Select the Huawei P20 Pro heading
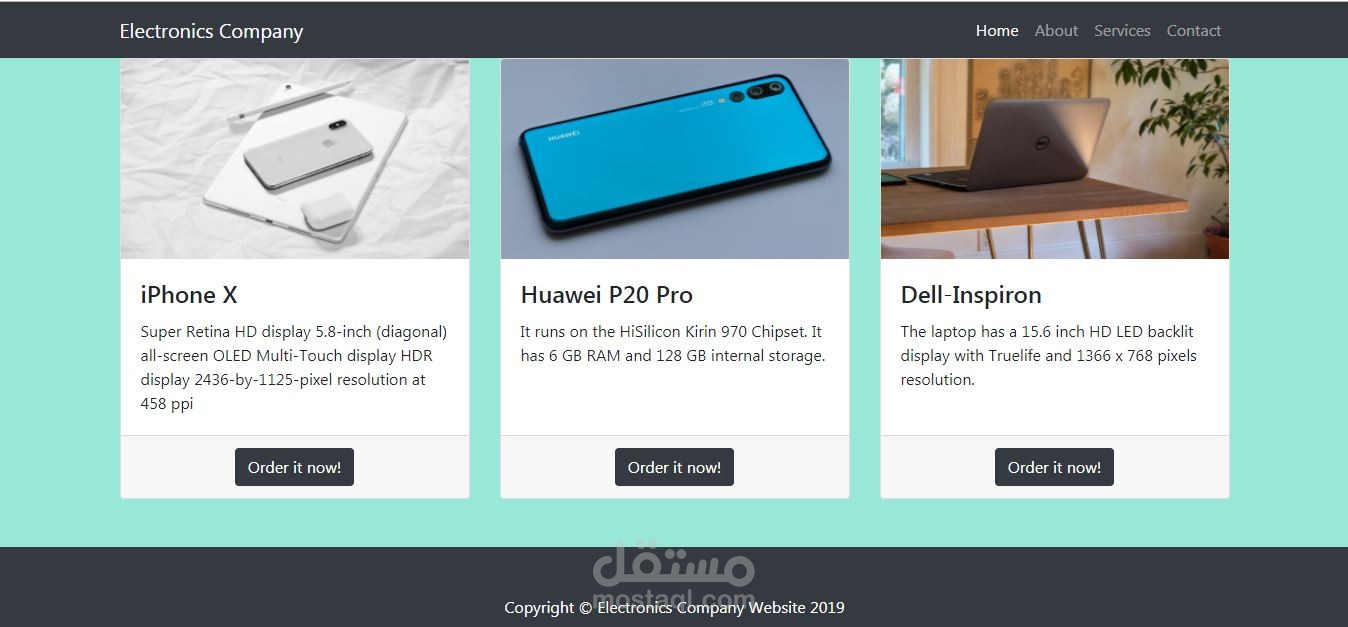 coord(607,295)
